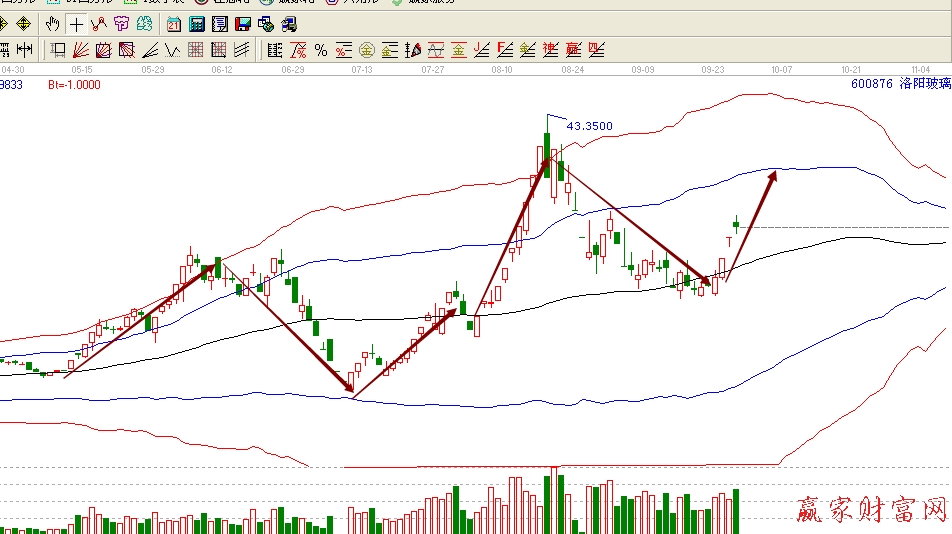
Task: Click the Bt=-1.0000 indicator label
Action: [x=74, y=86]
